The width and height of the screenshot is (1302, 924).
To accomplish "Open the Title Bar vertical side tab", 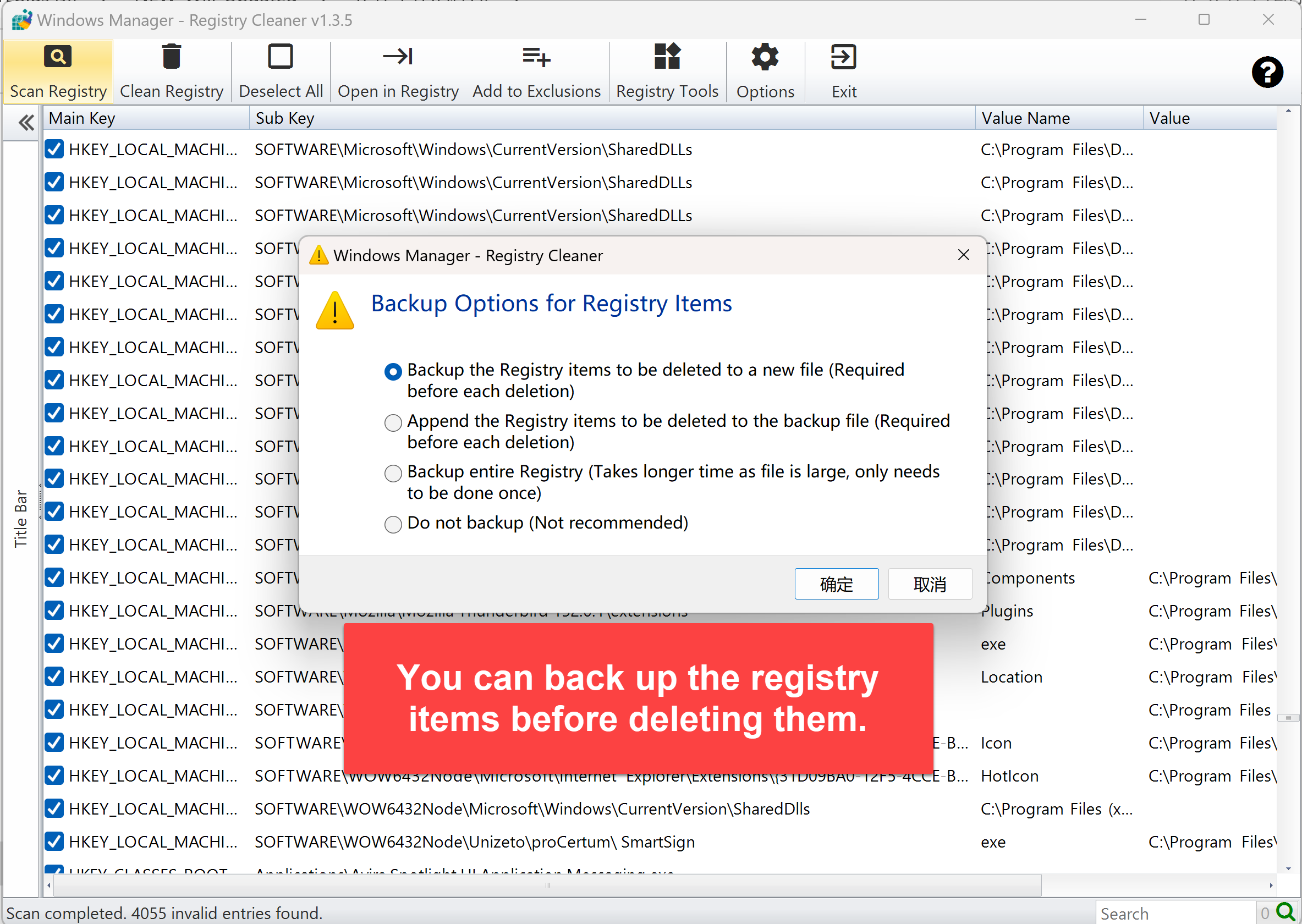I will point(20,518).
